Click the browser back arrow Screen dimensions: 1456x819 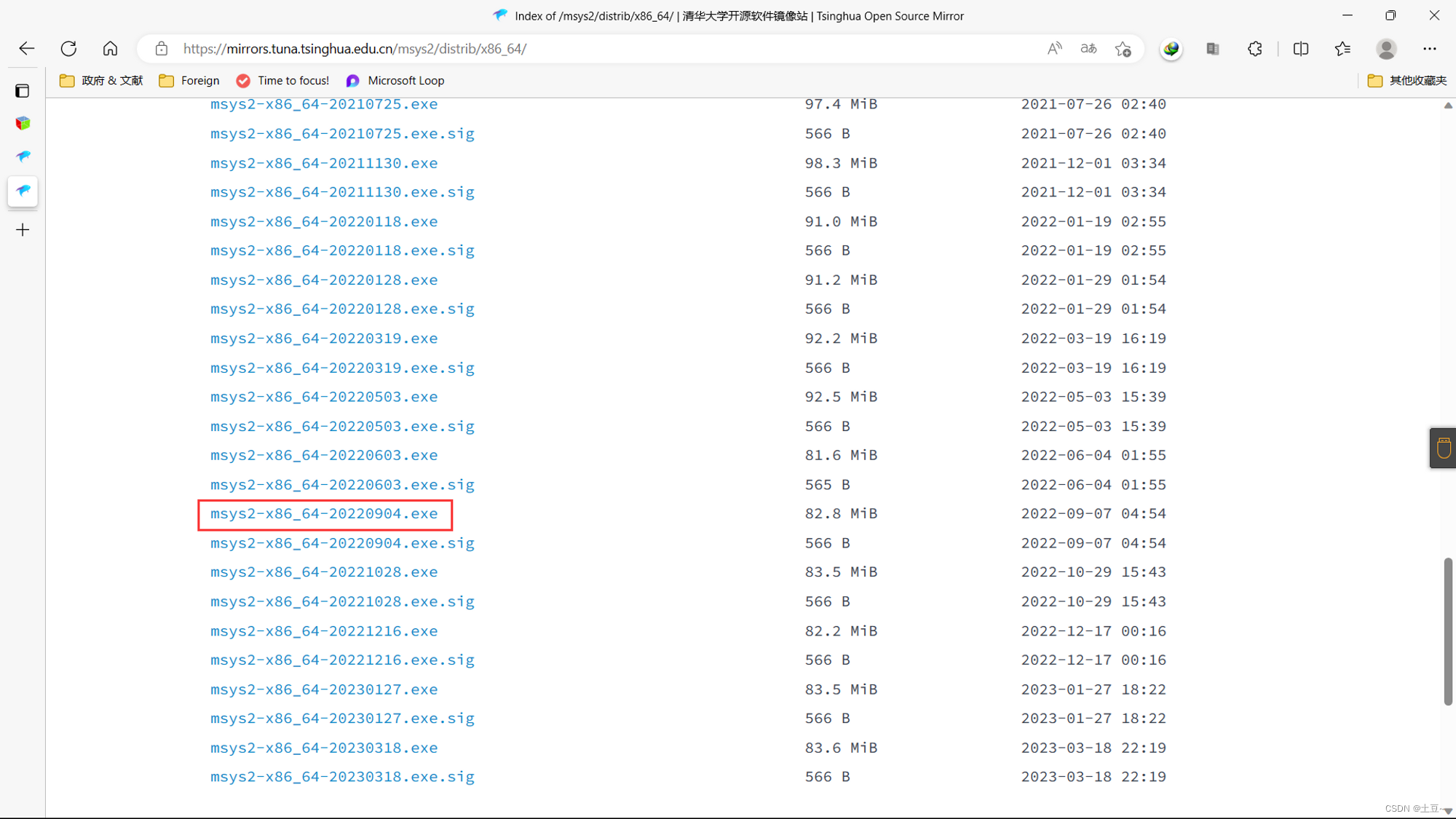[x=27, y=49]
